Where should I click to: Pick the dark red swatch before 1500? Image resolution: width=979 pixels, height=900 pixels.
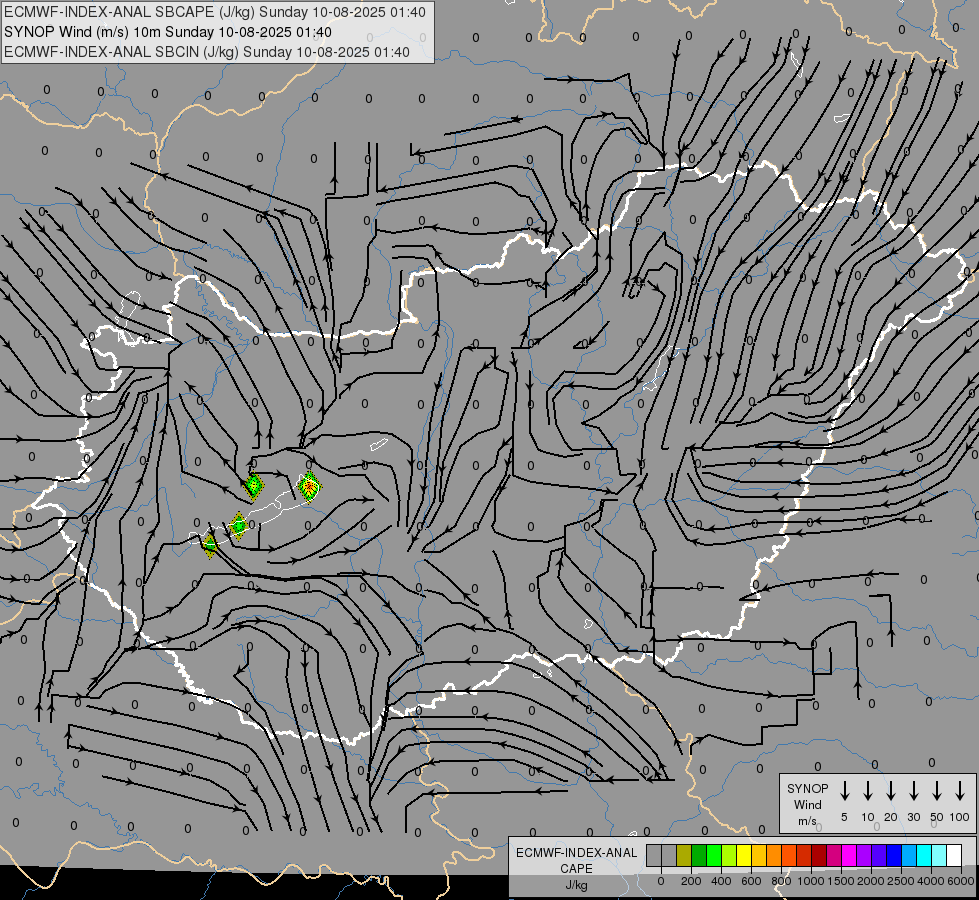click(x=819, y=855)
